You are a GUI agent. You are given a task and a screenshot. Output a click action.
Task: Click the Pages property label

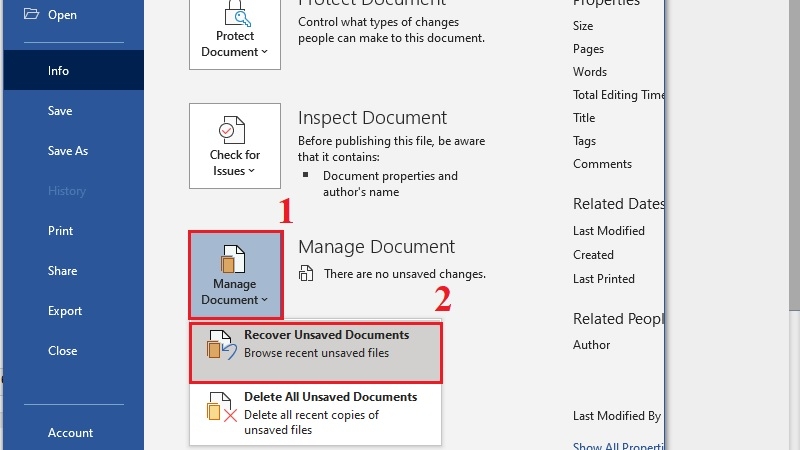pyautogui.click(x=588, y=49)
